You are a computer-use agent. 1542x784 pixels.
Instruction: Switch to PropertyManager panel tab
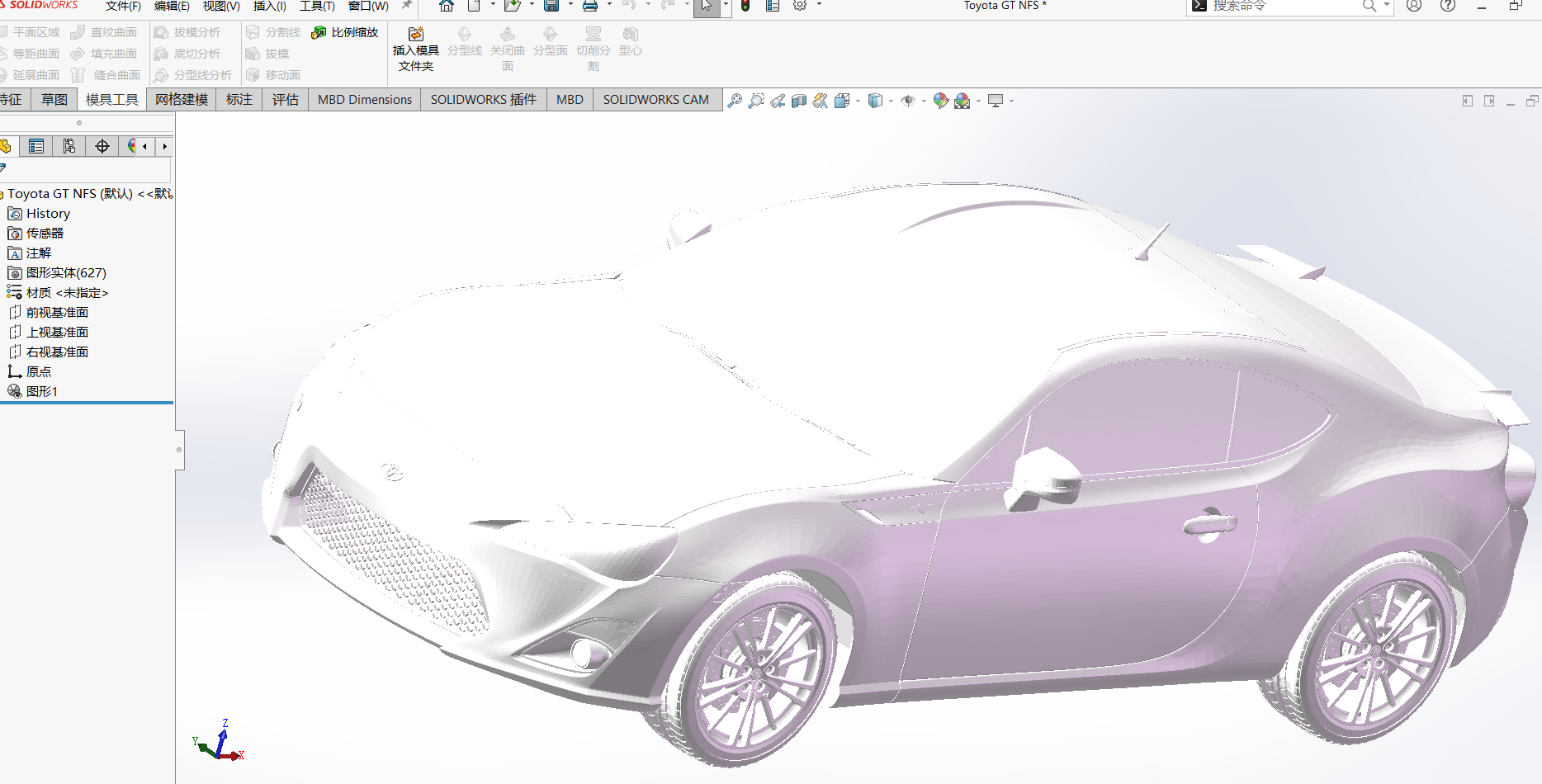[x=35, y=146]
